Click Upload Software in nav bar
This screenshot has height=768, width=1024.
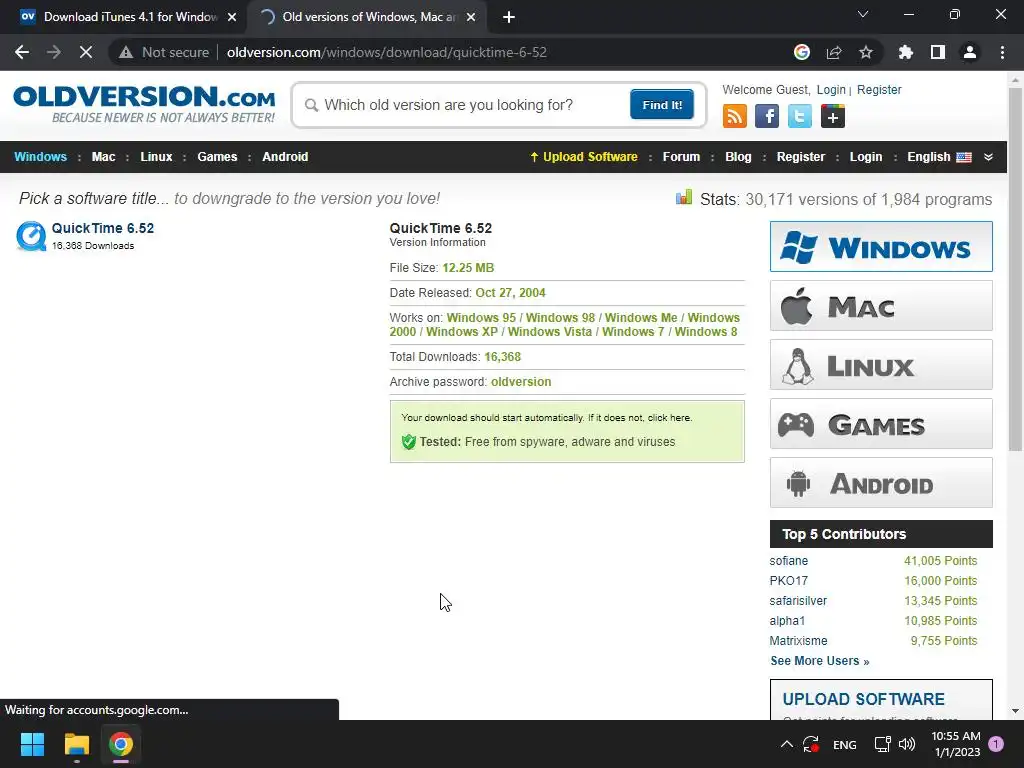pyautogui.click(x=584, y=157)
